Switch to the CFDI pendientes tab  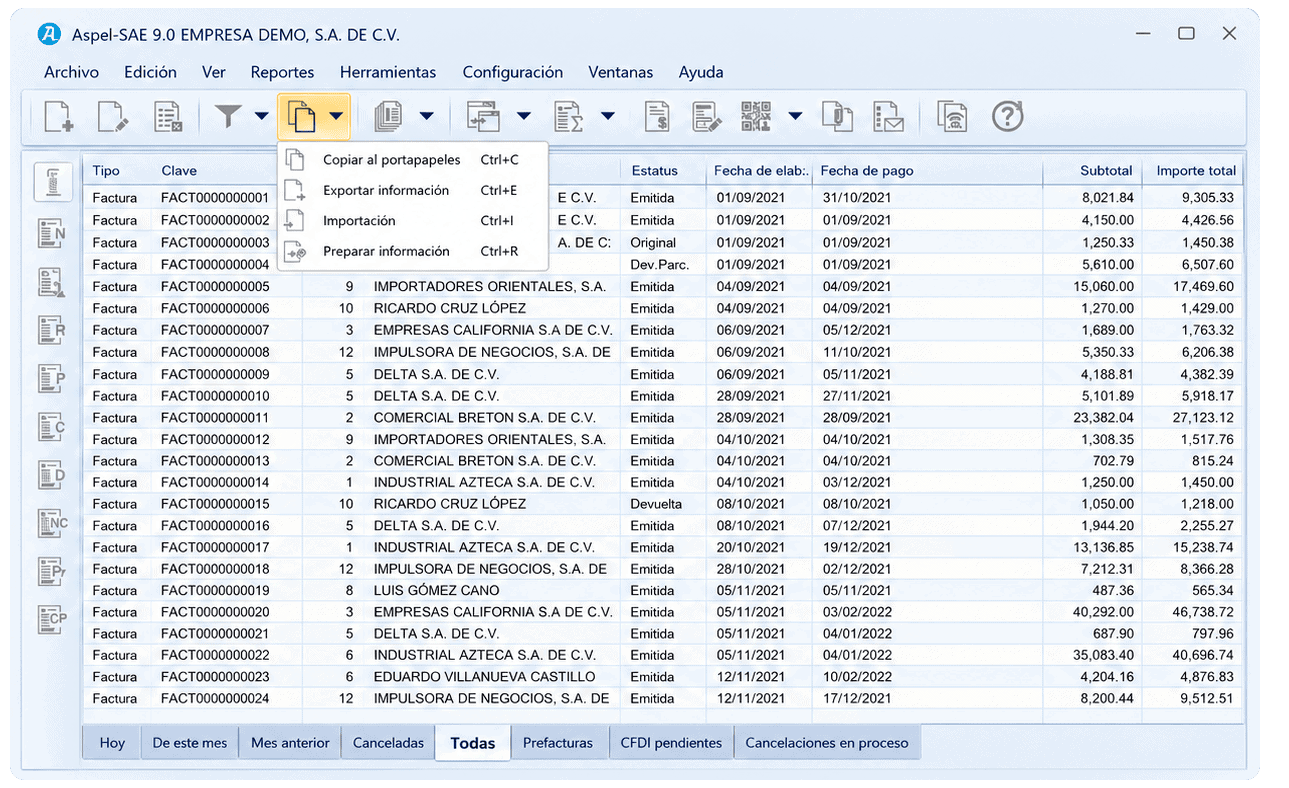671,743
